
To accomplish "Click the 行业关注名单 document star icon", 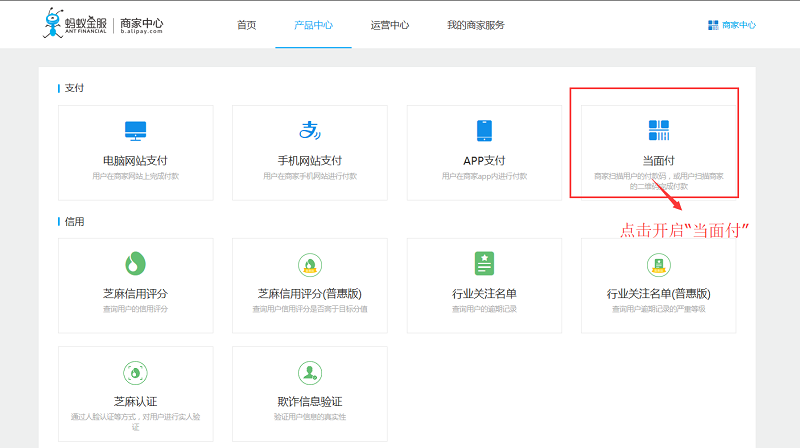I will 484,264.
